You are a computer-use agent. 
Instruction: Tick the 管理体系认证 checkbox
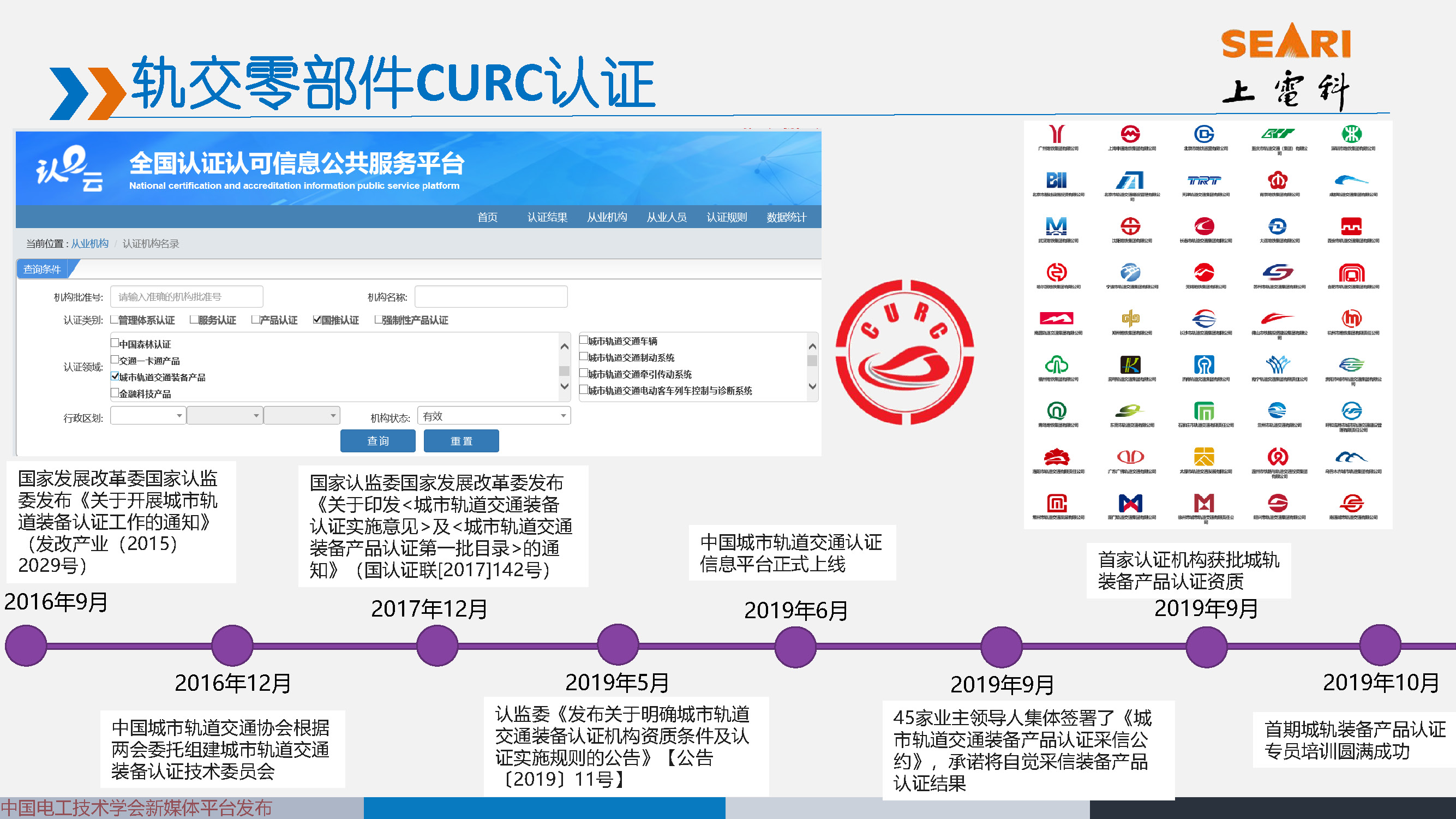click(x=114, y=320)
